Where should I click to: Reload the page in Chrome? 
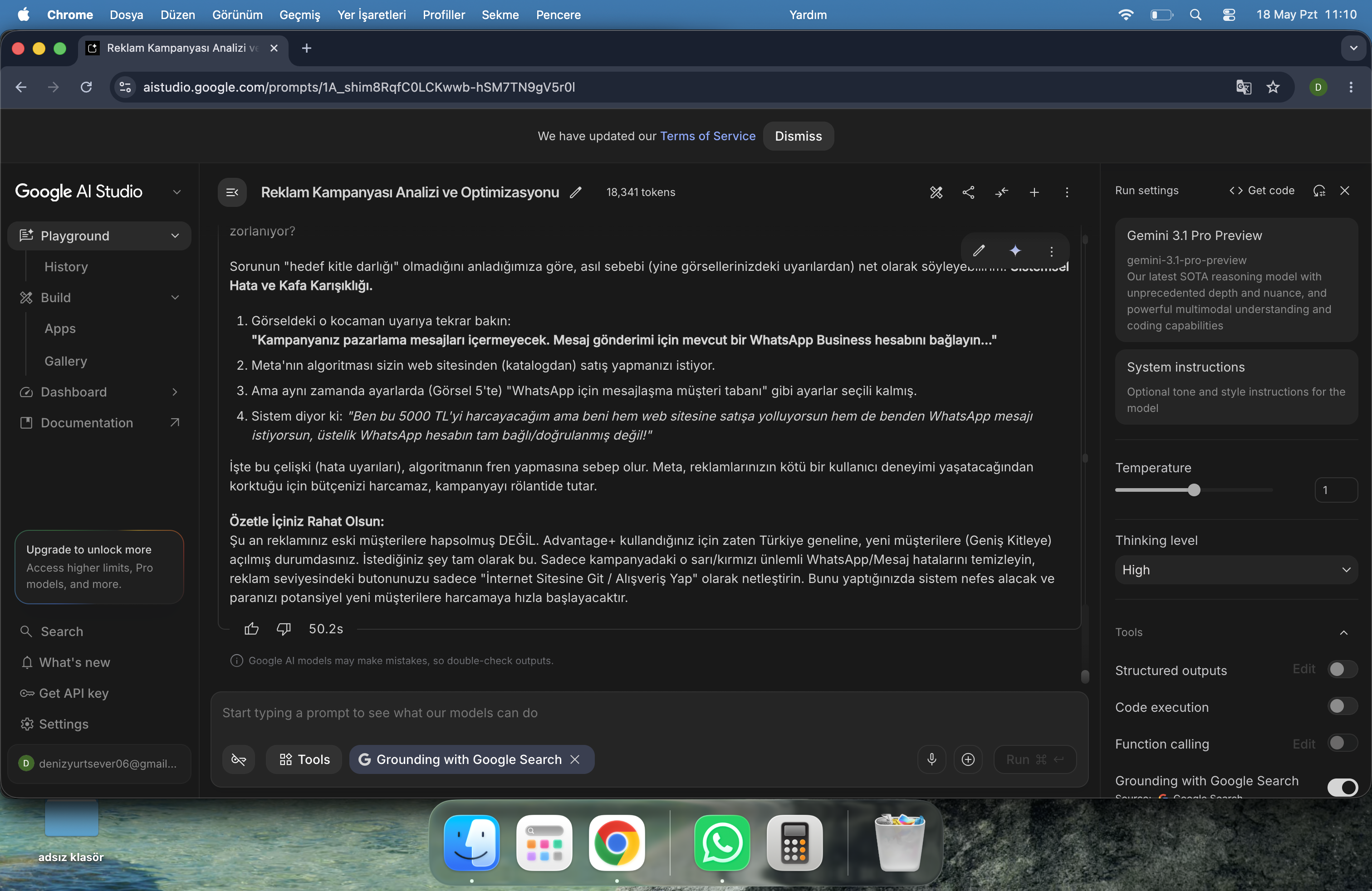point(86,87)
